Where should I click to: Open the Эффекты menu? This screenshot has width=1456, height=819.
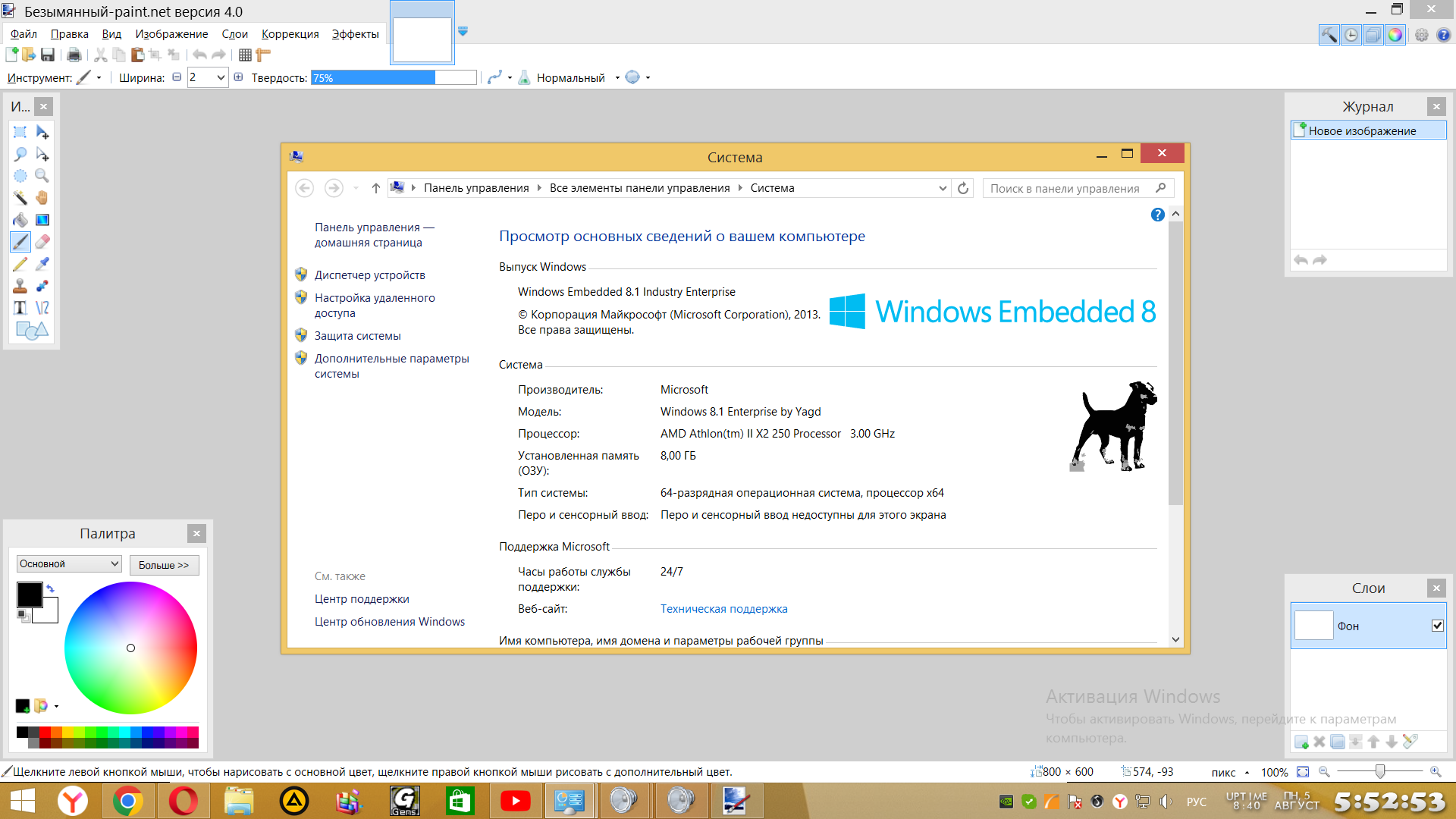356,34
